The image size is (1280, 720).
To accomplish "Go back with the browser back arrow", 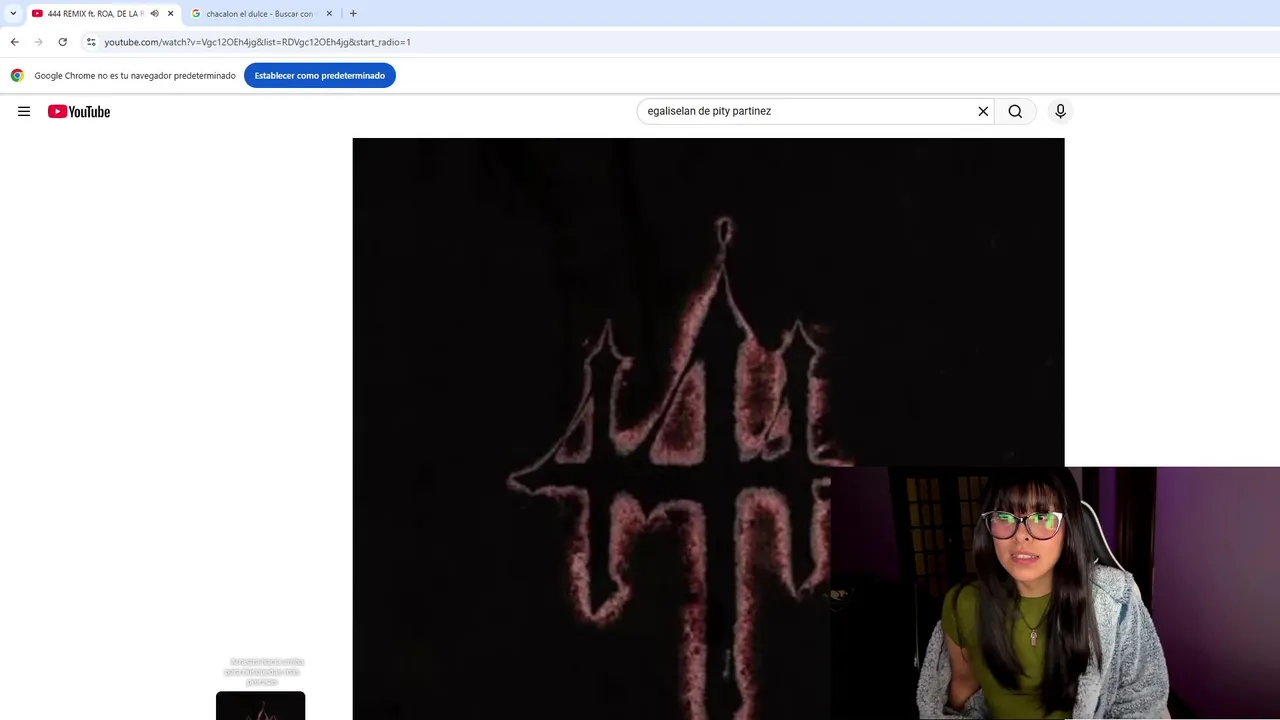I will point(14,42).
